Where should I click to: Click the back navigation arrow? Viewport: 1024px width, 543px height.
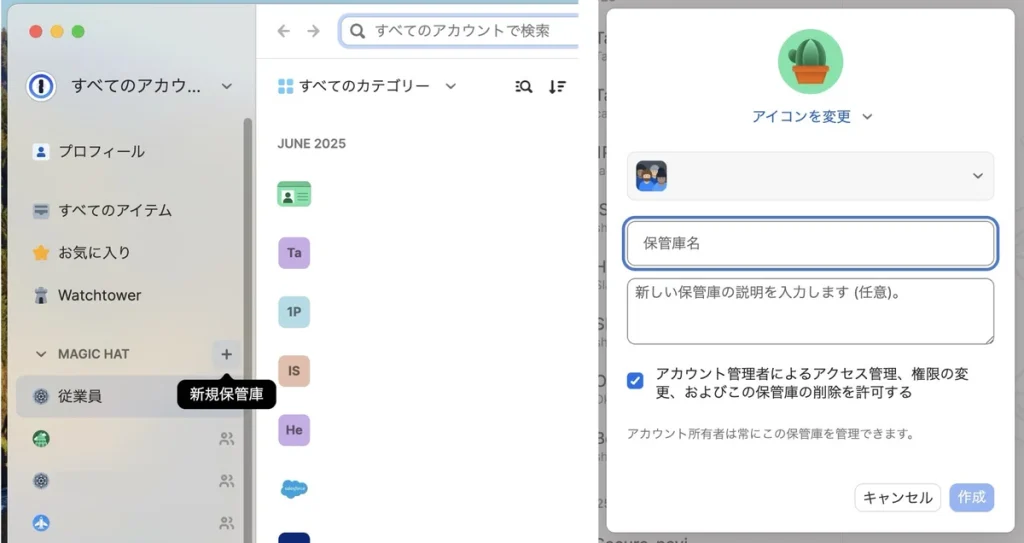click(x=284, y=31)
